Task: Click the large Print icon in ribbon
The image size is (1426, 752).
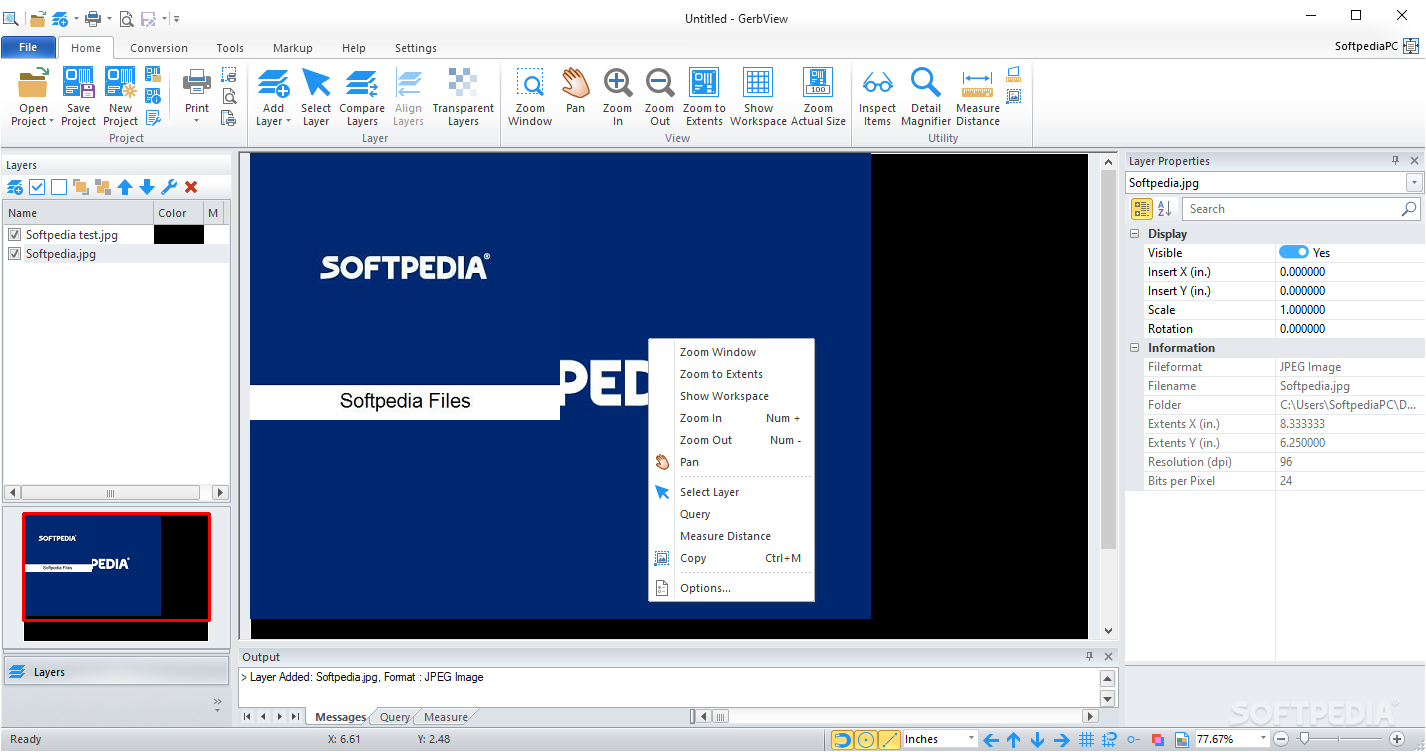Action: point(197,83)
